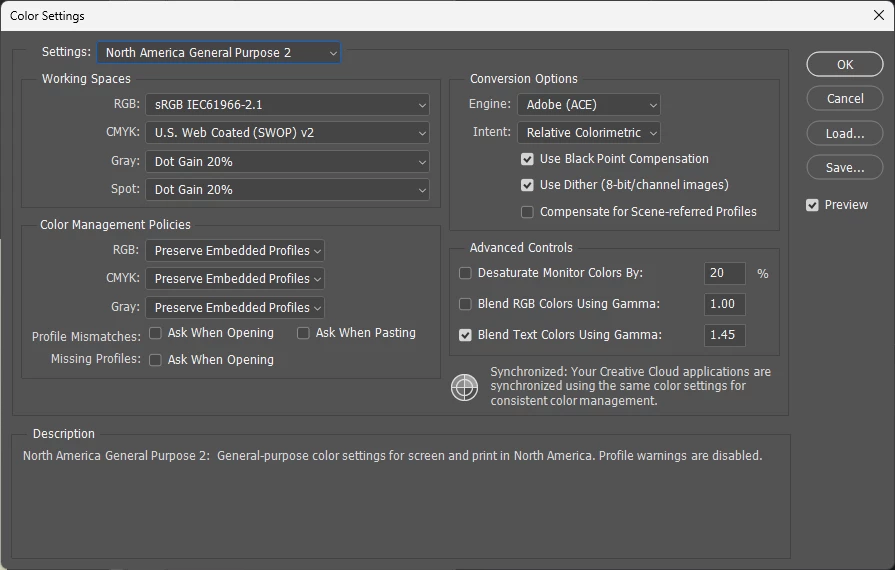Click Load... to import settings
The height and width of the screenshot is (570, 895).
(x=845, y=134)
